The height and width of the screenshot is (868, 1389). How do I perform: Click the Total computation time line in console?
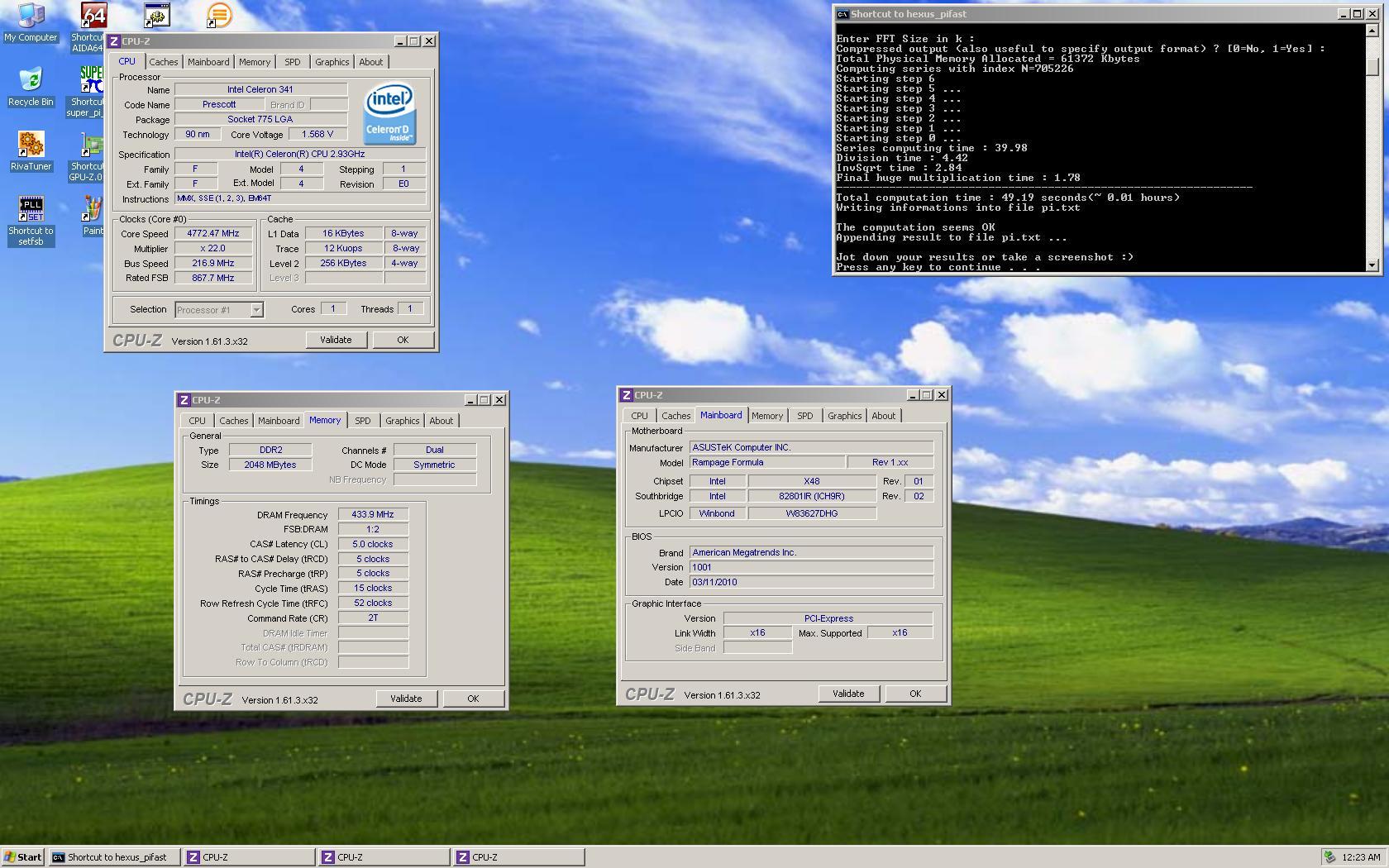(1008, 198)
